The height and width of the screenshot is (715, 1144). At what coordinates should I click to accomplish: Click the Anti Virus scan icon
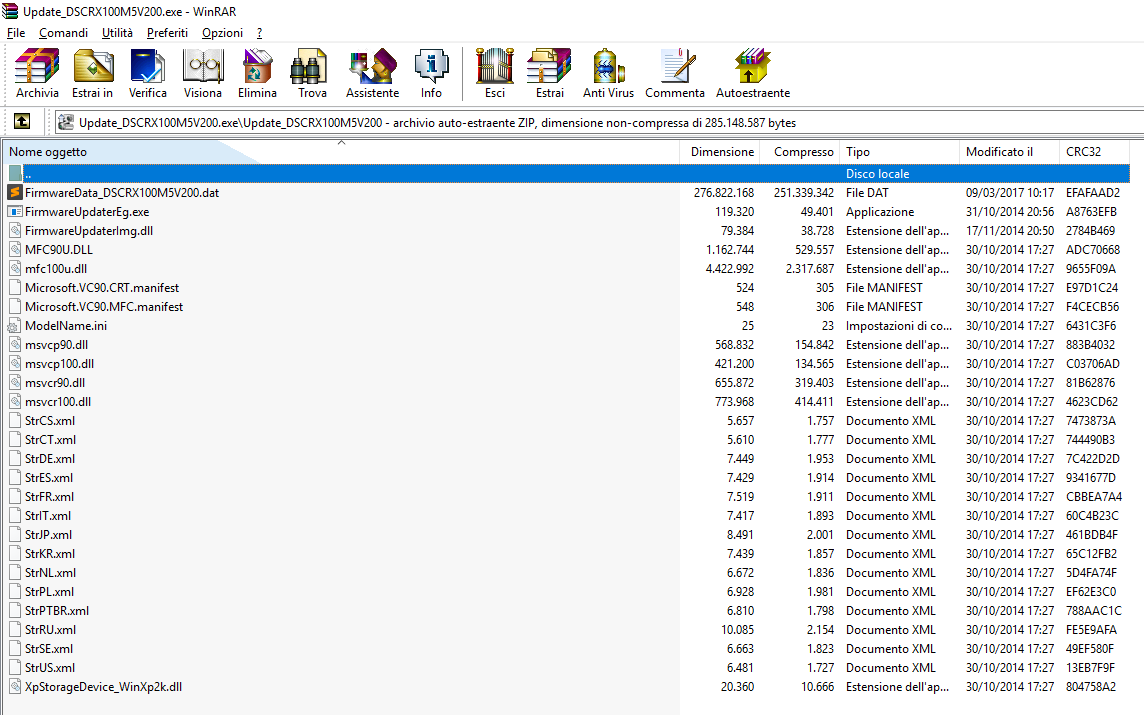[x=608, y=74]
